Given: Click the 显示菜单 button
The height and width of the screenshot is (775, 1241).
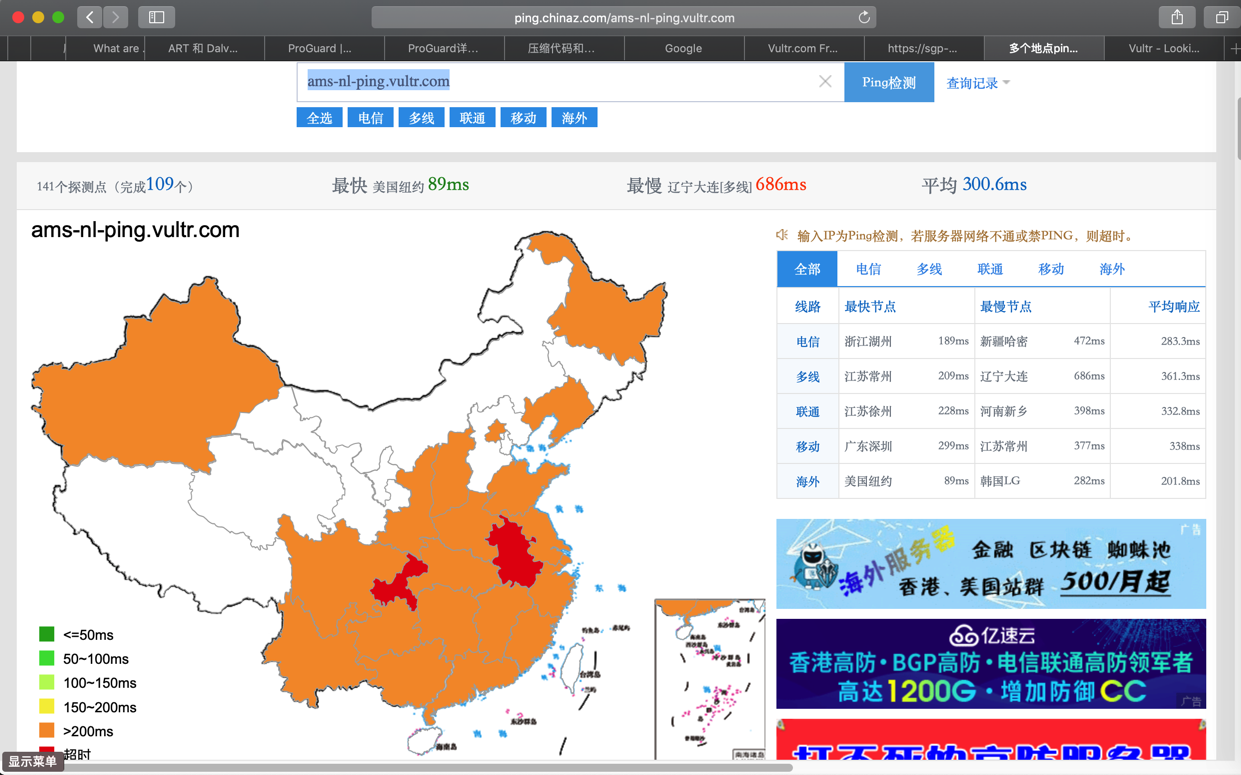Looking at the screenshot, I should [33, 762].
